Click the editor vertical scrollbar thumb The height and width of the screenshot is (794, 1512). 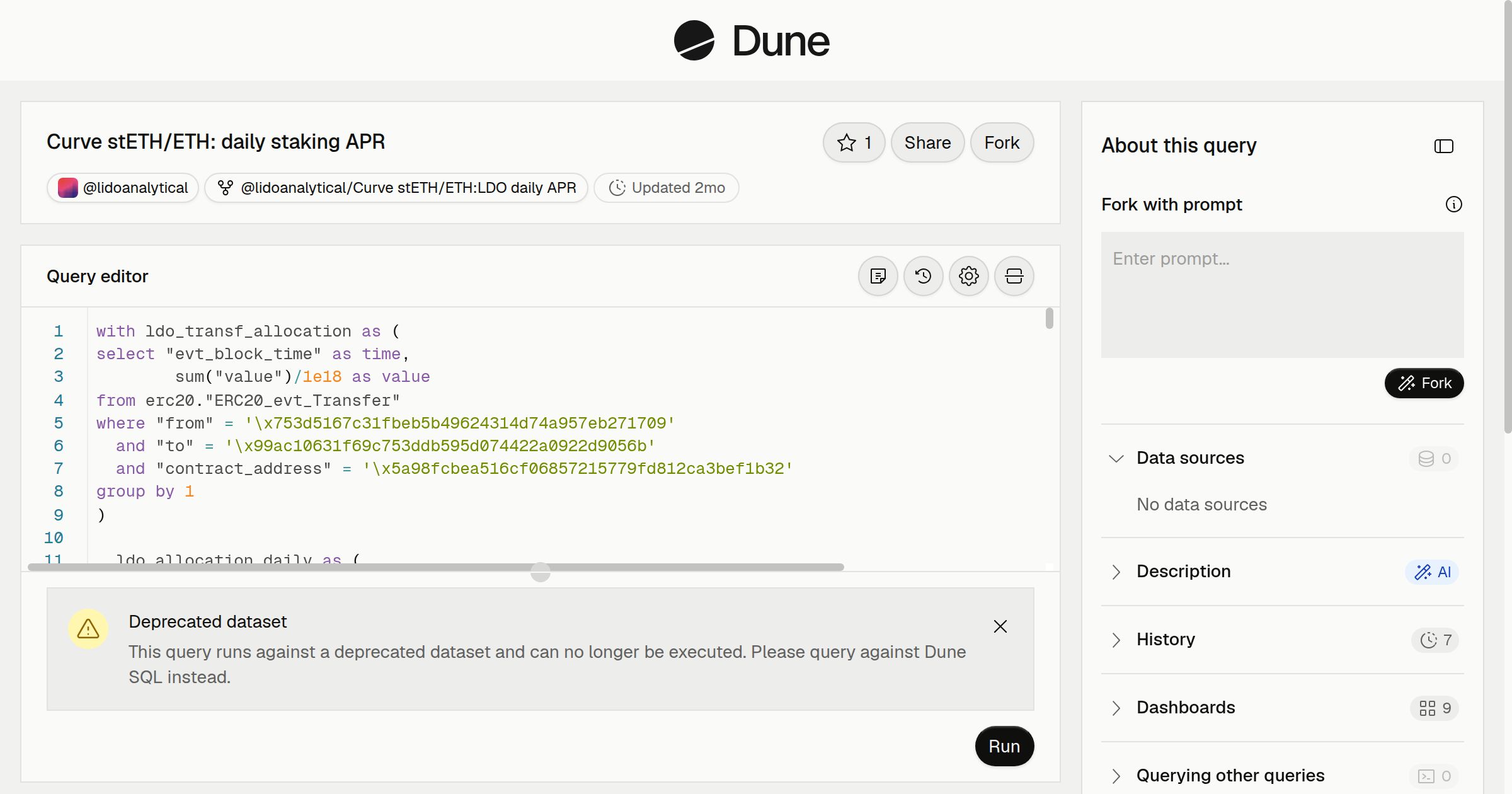(1049, 318)
